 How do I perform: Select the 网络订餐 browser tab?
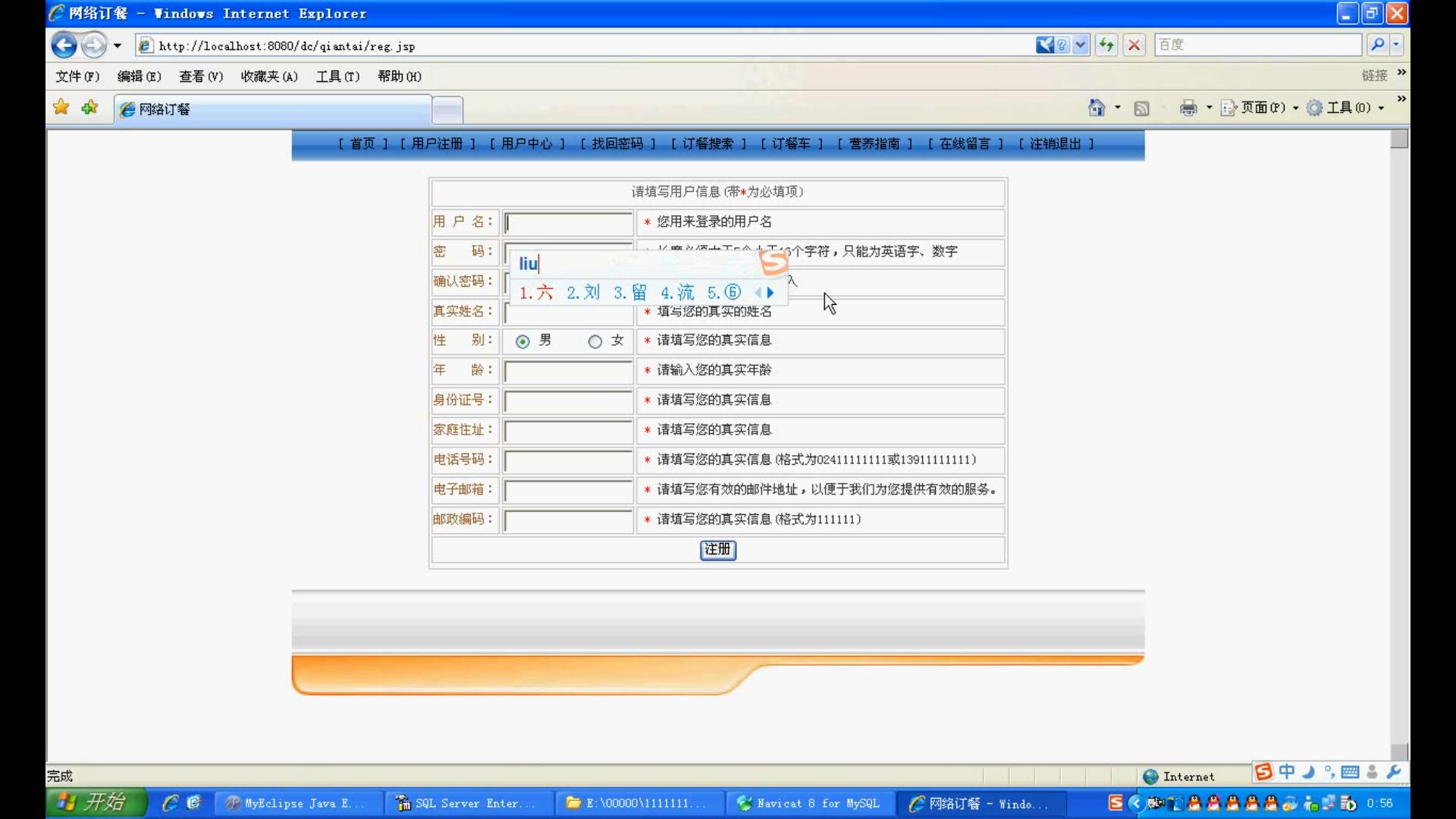(x=273, y=110)
